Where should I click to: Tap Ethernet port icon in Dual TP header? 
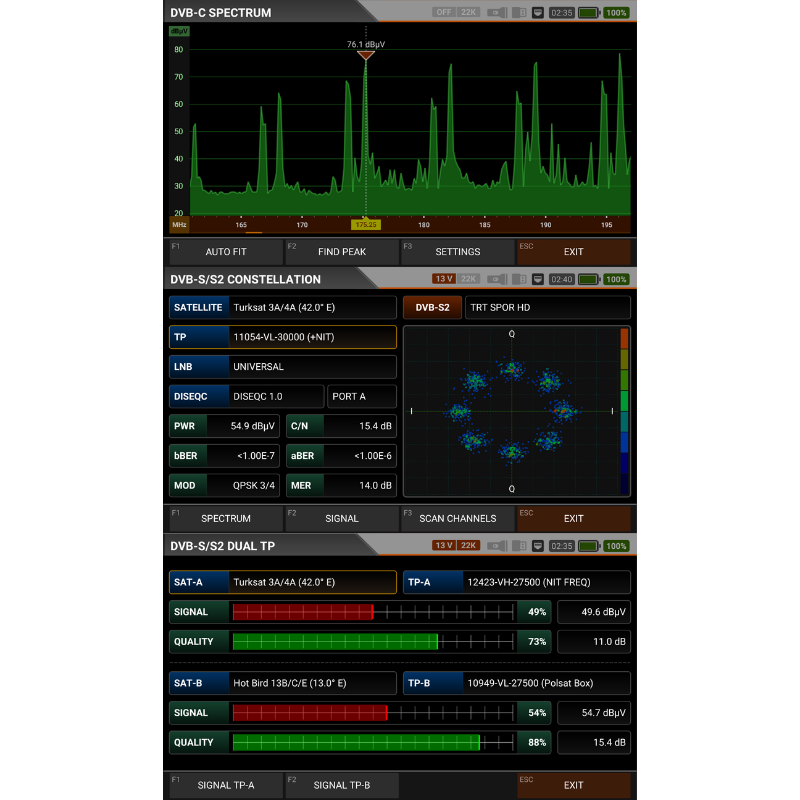[538, 546]
